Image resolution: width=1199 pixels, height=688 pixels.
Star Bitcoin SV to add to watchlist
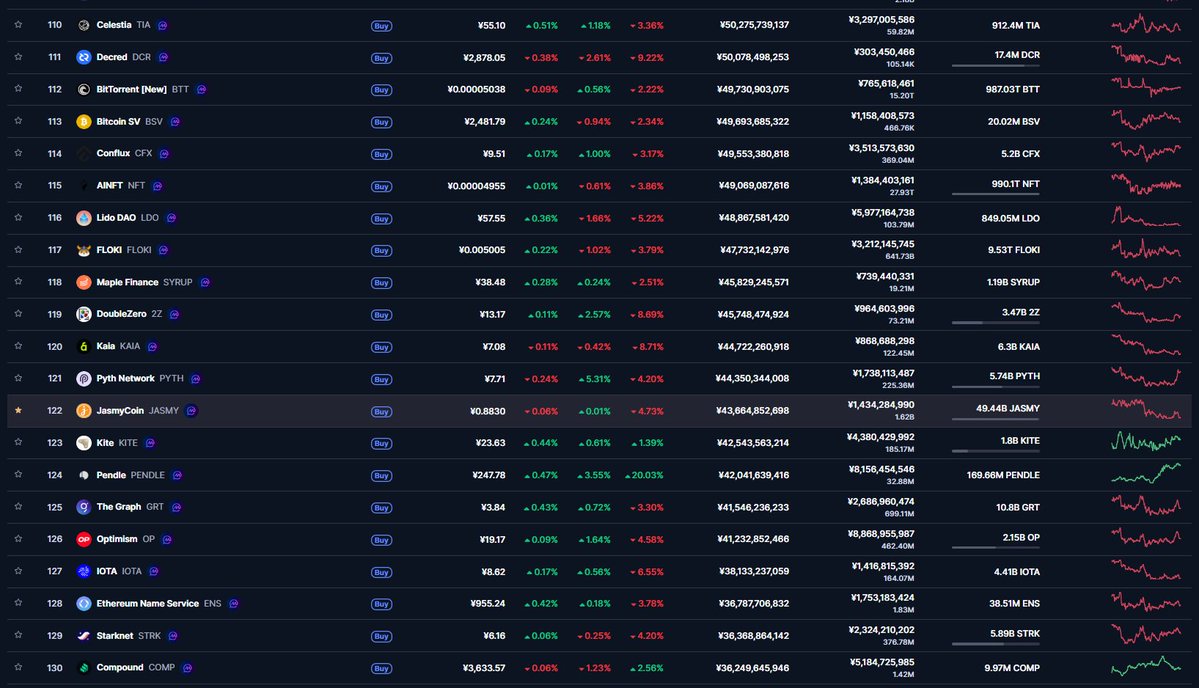(x=18, y=121)
